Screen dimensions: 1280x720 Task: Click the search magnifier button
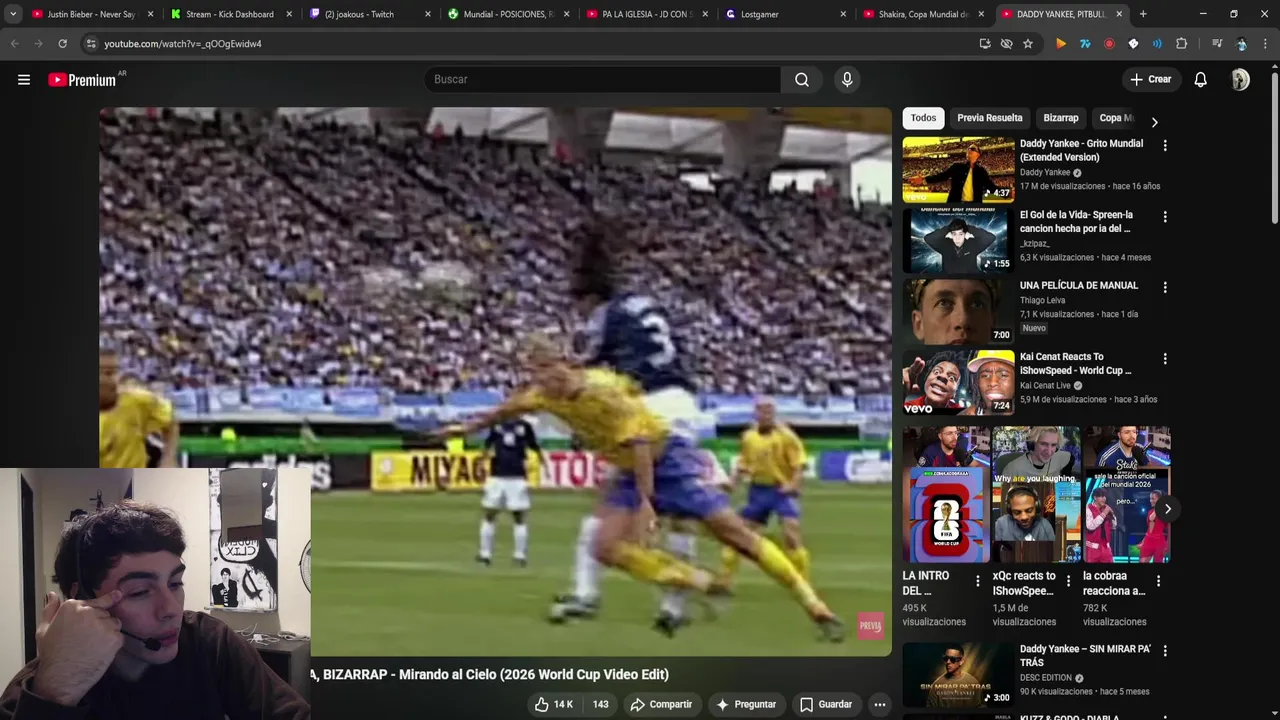pyautogui.click(x=802, y=80)
